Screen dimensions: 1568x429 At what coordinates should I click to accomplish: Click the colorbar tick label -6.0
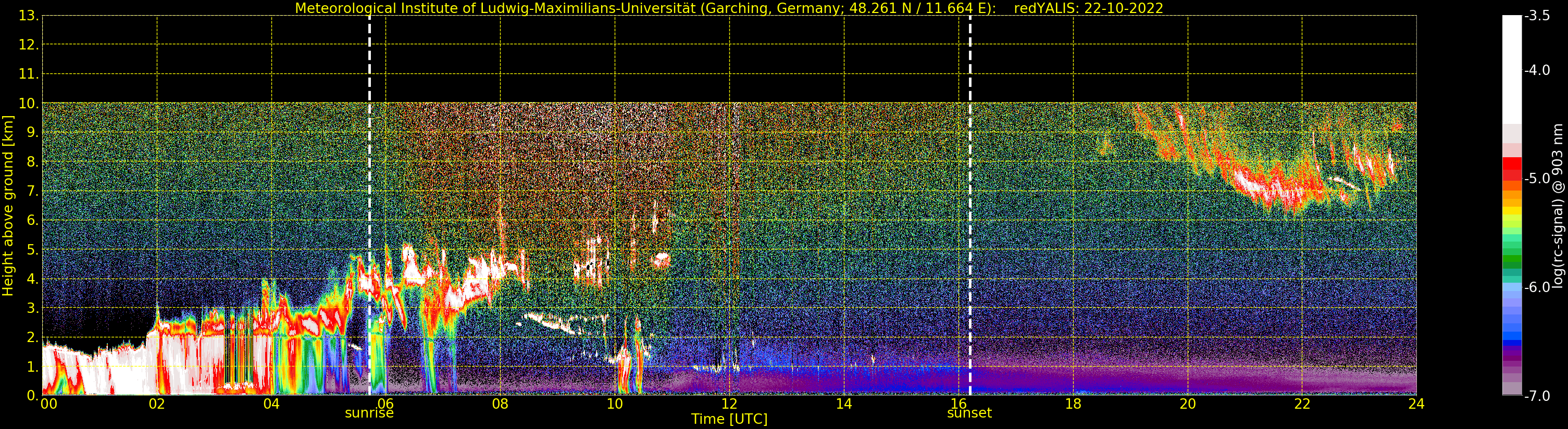(1538, 287)
